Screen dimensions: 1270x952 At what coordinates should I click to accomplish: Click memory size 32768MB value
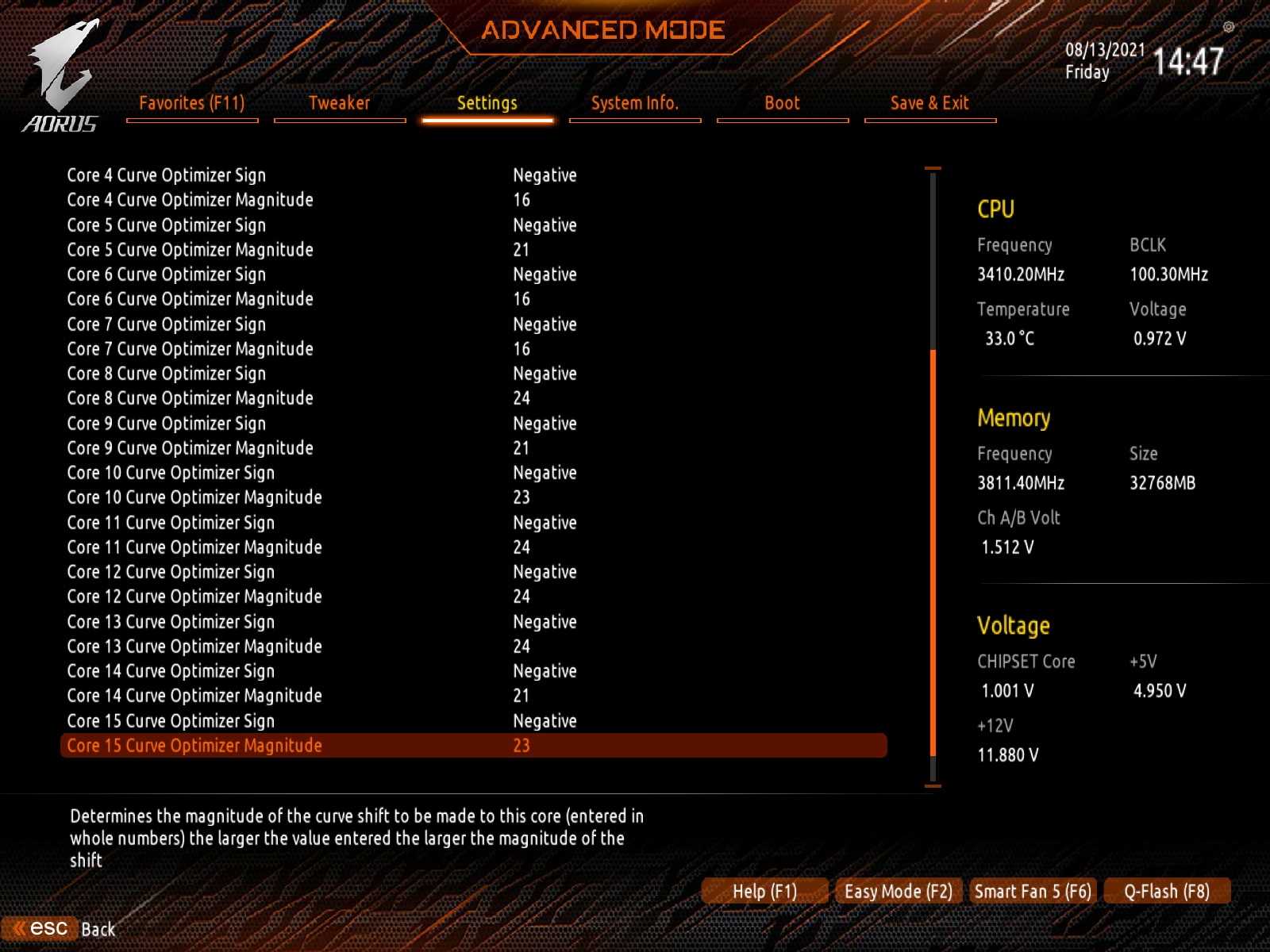click(x=1163, y=483)
